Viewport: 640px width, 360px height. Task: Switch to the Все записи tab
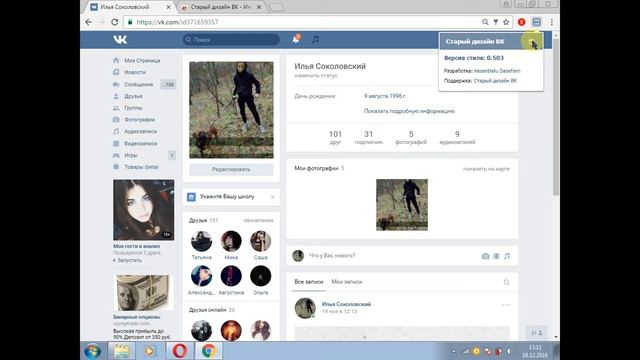(309, 282)
